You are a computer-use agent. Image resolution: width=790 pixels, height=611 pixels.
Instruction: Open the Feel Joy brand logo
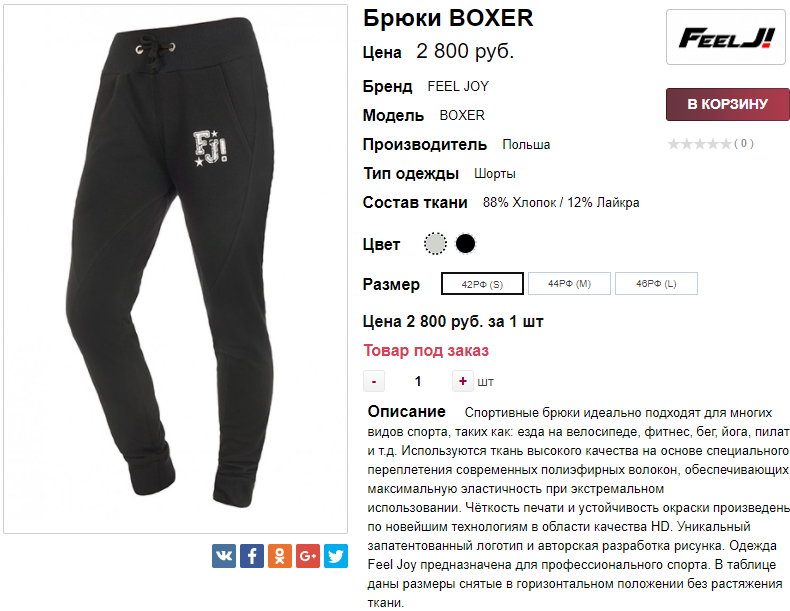(x=726, y=37)
